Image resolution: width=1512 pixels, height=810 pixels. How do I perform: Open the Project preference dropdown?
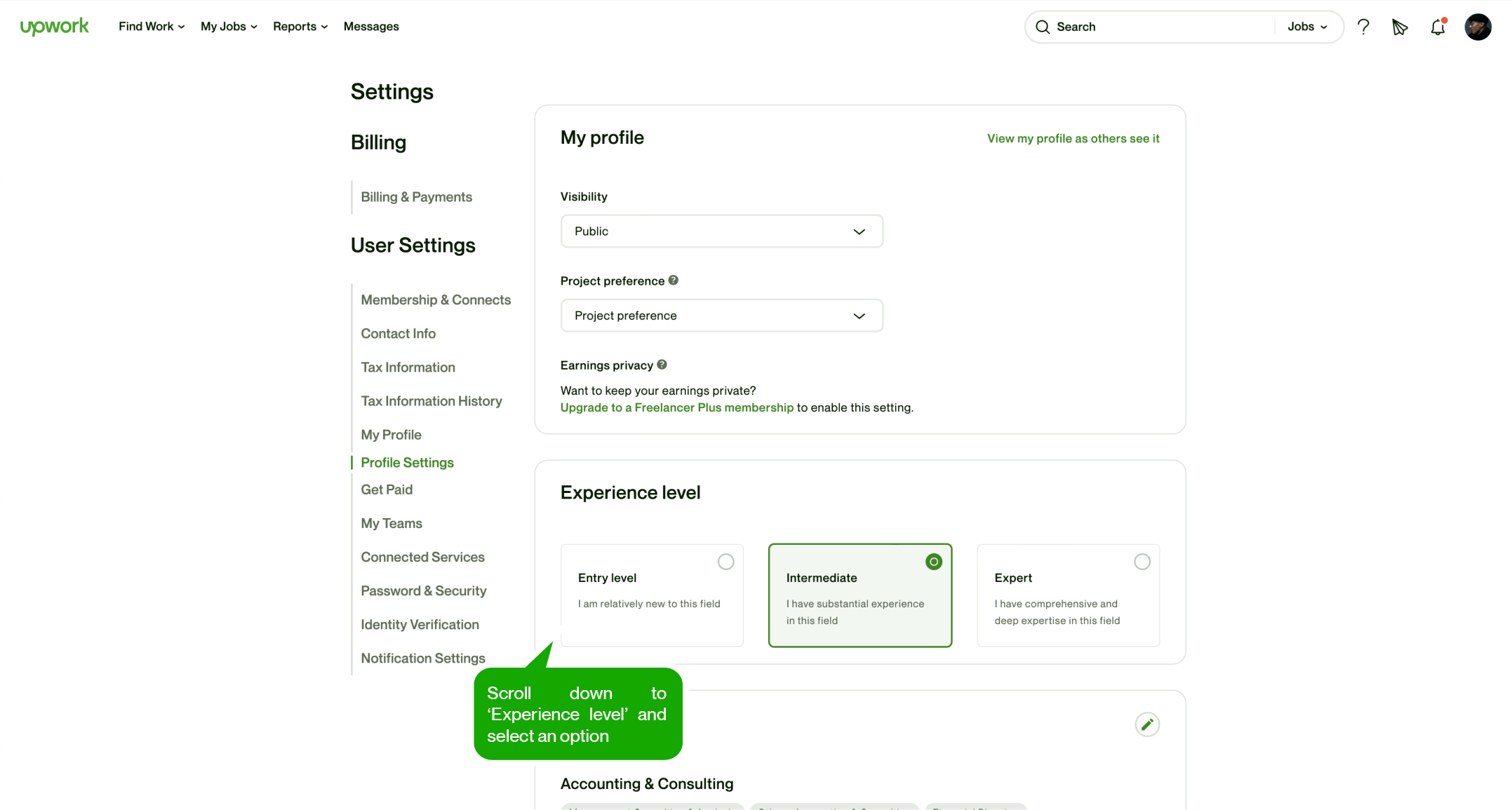coord(721,316)
